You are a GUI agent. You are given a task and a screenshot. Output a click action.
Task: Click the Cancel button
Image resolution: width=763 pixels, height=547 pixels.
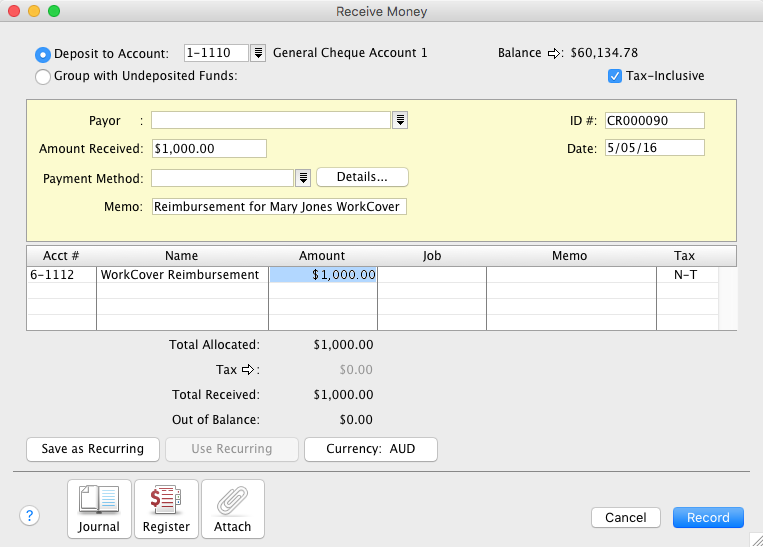tap(626, 518)
